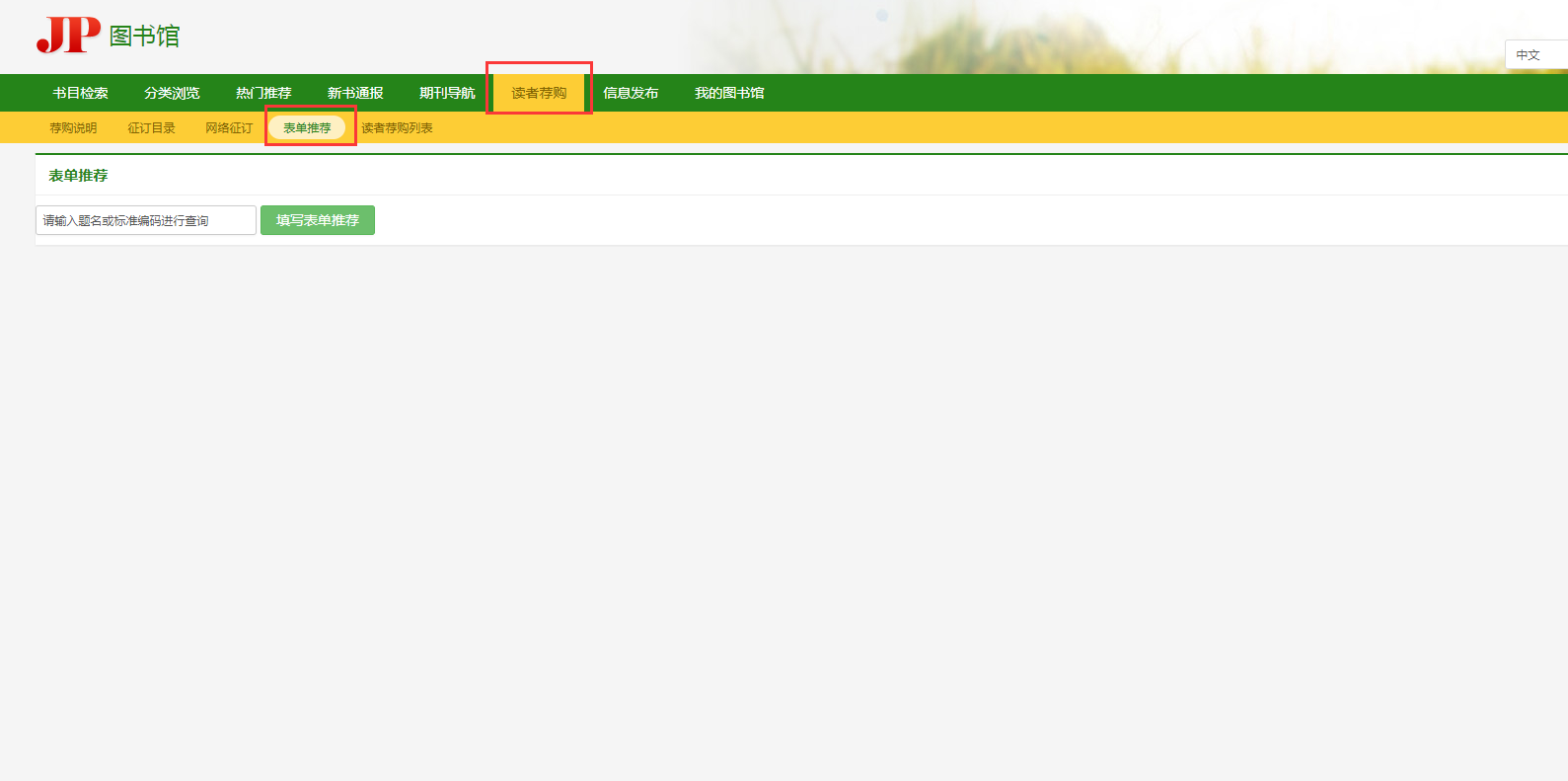This screenshot has width=1568, height=781.
Task: Open the 分类浏览 menu item
Action: [172, 93]
